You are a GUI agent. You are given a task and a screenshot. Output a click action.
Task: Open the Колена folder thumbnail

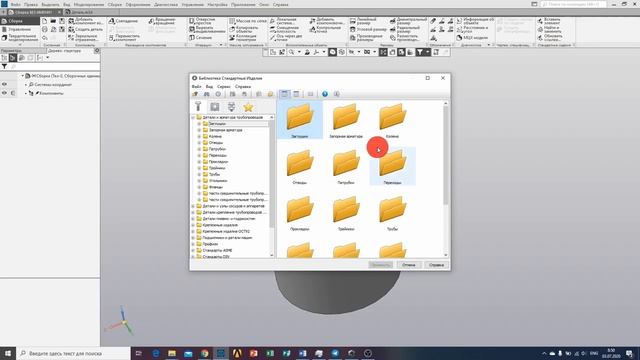pos(392,120)
